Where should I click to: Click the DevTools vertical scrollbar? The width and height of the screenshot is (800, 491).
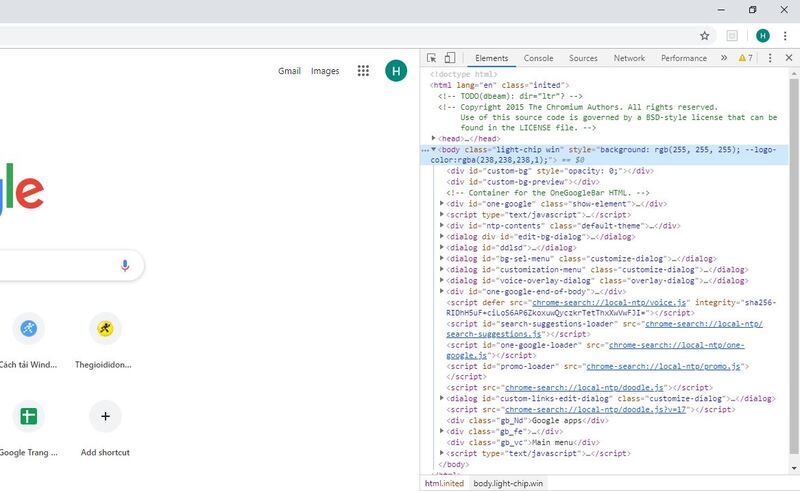coord(793,265)
